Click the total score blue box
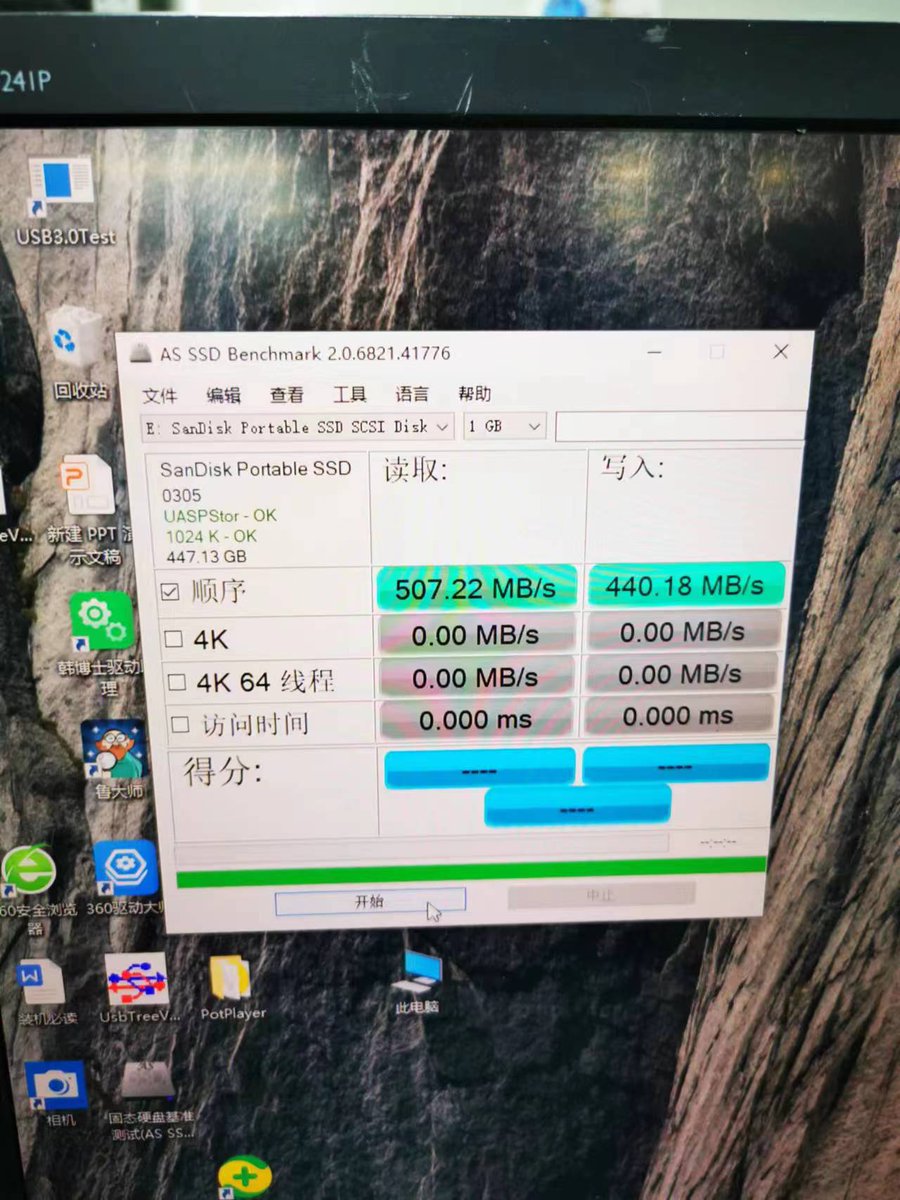 (x=578, y=805)
